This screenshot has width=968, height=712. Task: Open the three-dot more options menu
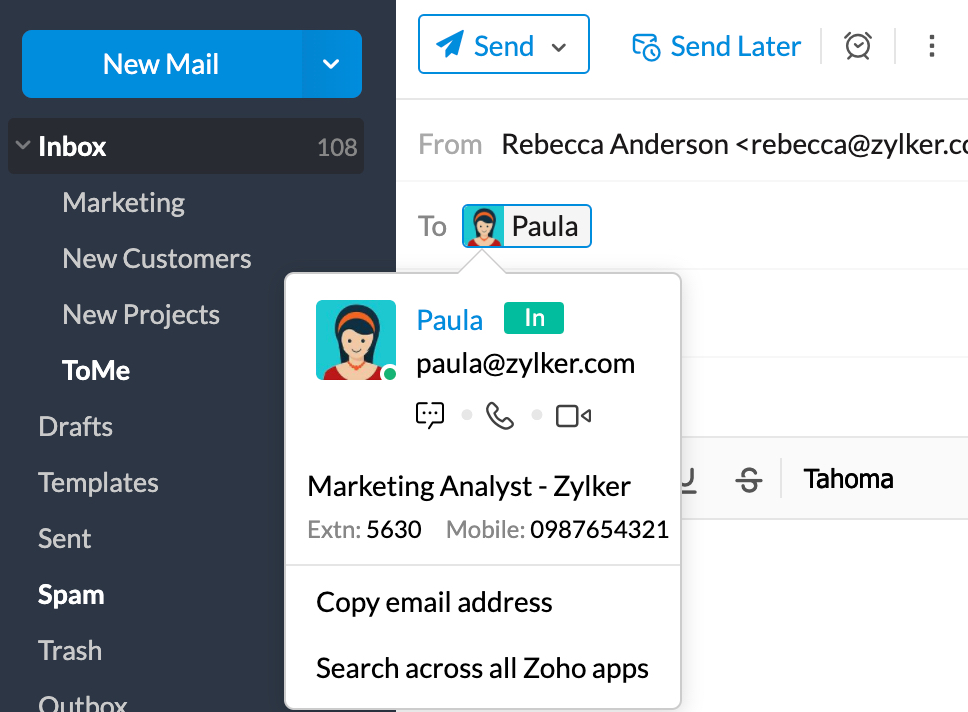[932, 46]
